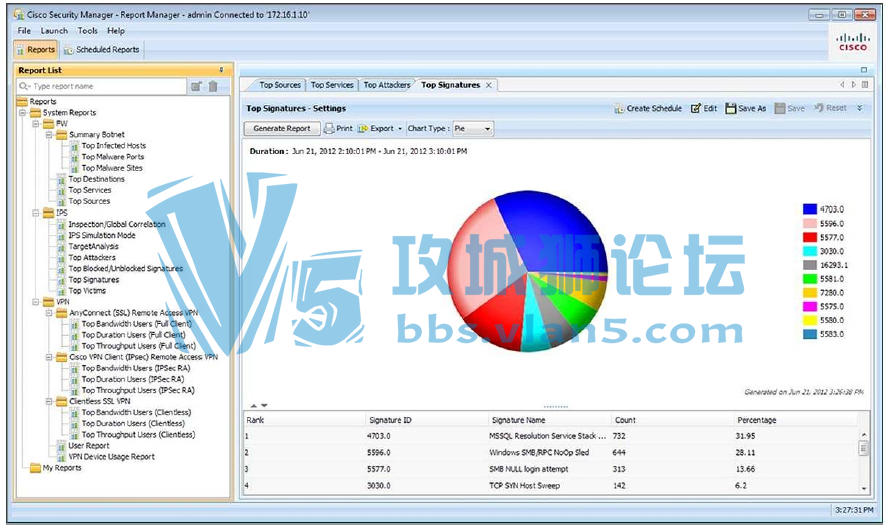Open the Tools menu
Viewport: 891px width, 529px height.
pyautogui.click(x=88, y=31)
